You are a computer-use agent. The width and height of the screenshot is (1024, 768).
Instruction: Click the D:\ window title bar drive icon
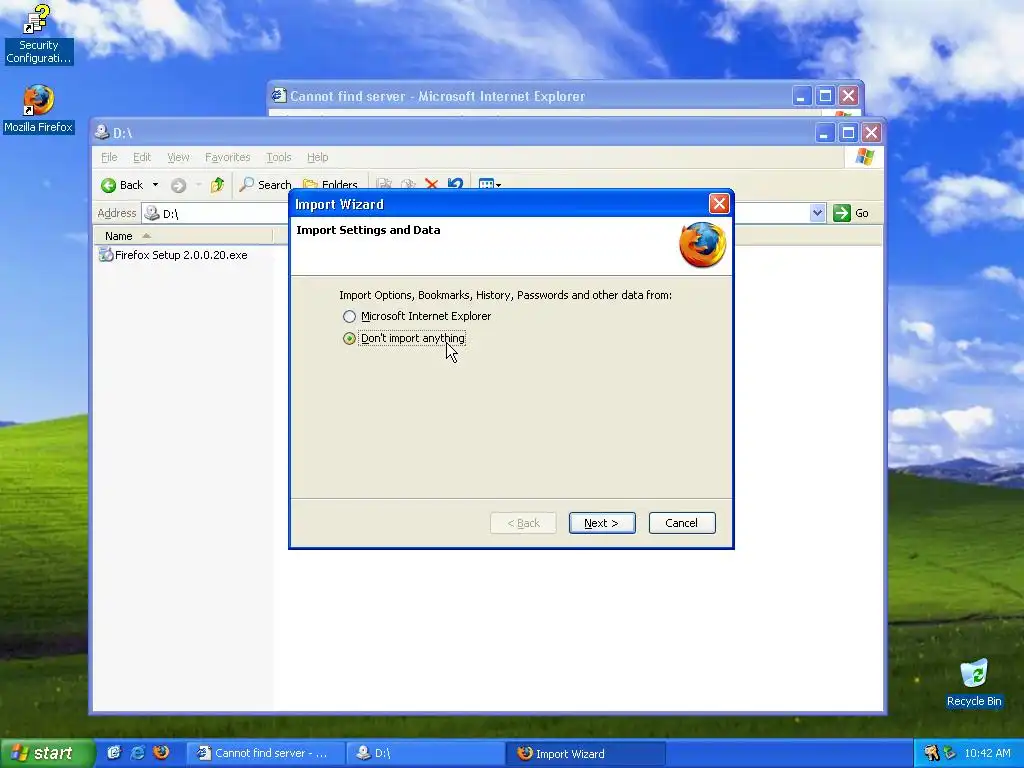[101, 132]
